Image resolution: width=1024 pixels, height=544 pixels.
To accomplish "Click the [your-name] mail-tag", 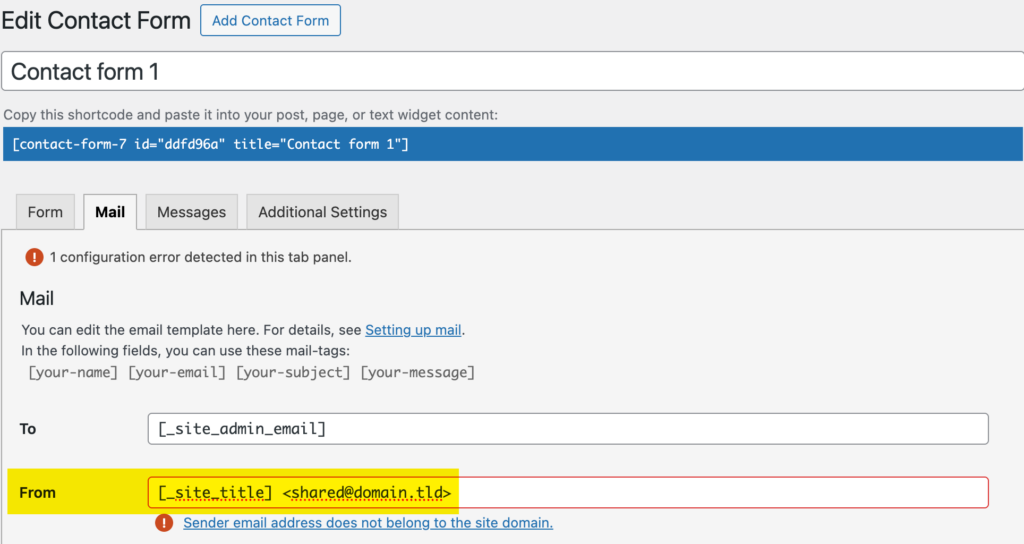I will pyautogui.click(x=73, y=372).
